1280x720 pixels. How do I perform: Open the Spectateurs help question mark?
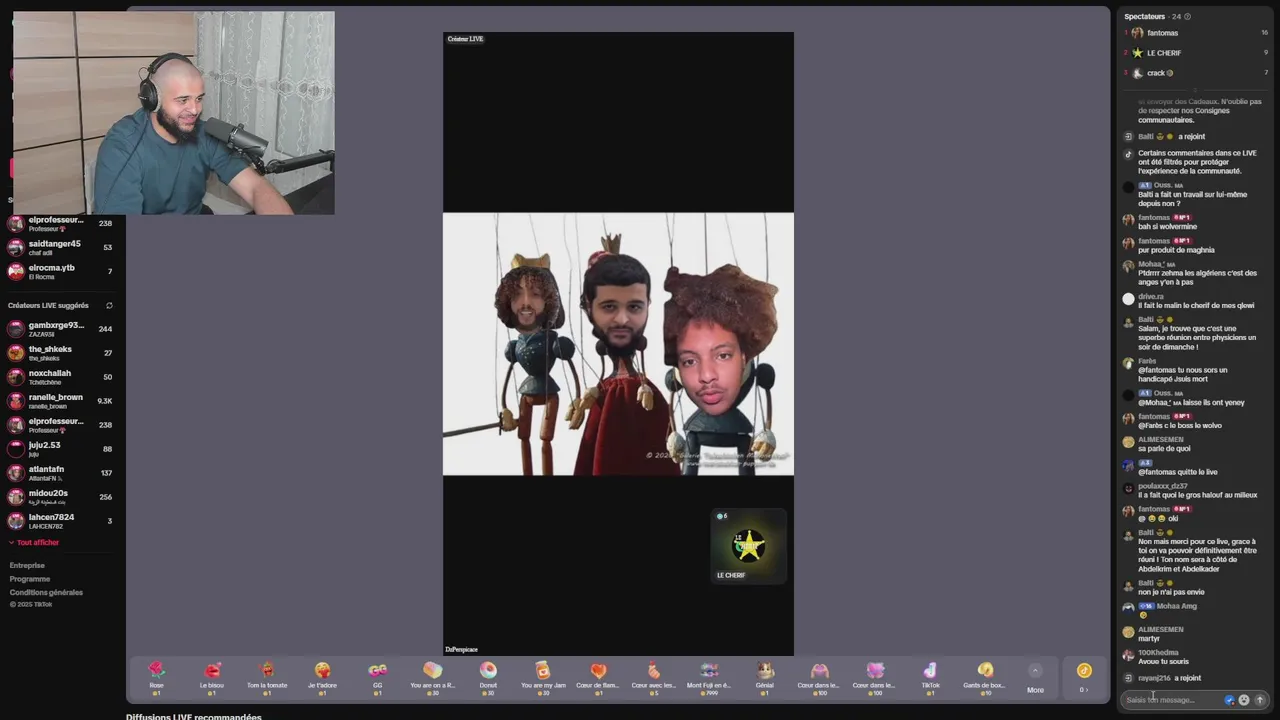1187,17
